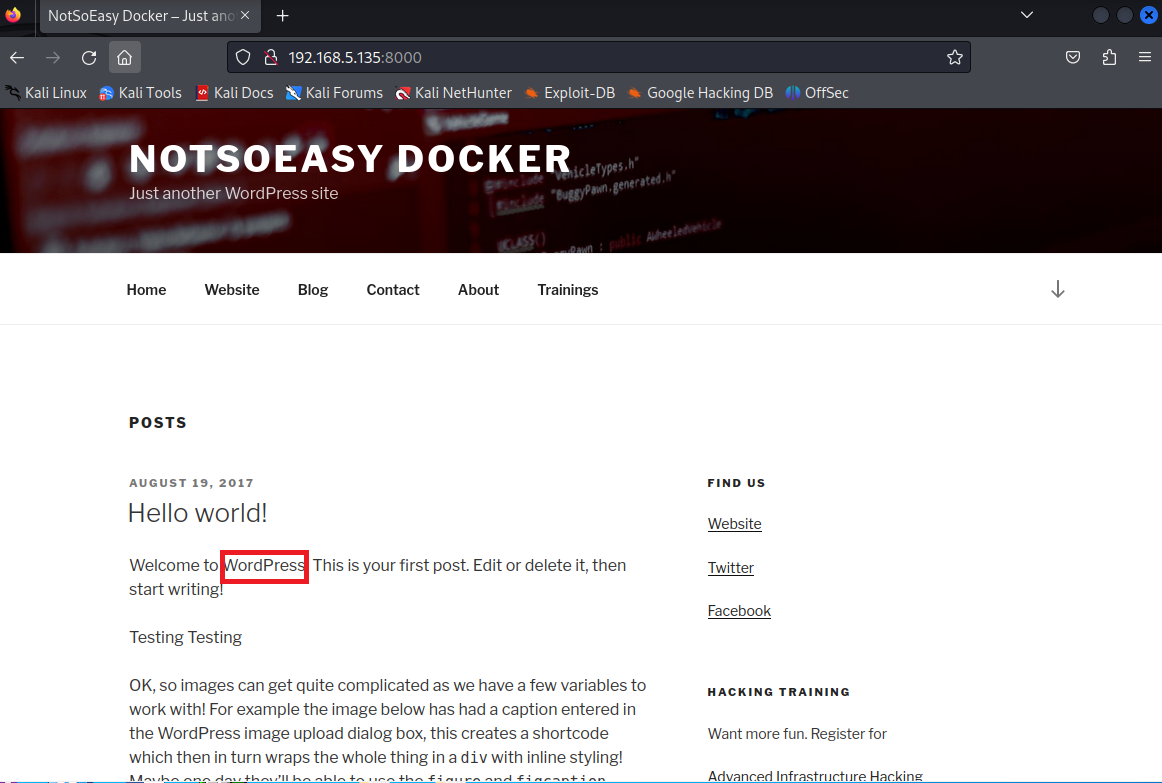Open the Exploit-DB bookmark

click(570, 93)
